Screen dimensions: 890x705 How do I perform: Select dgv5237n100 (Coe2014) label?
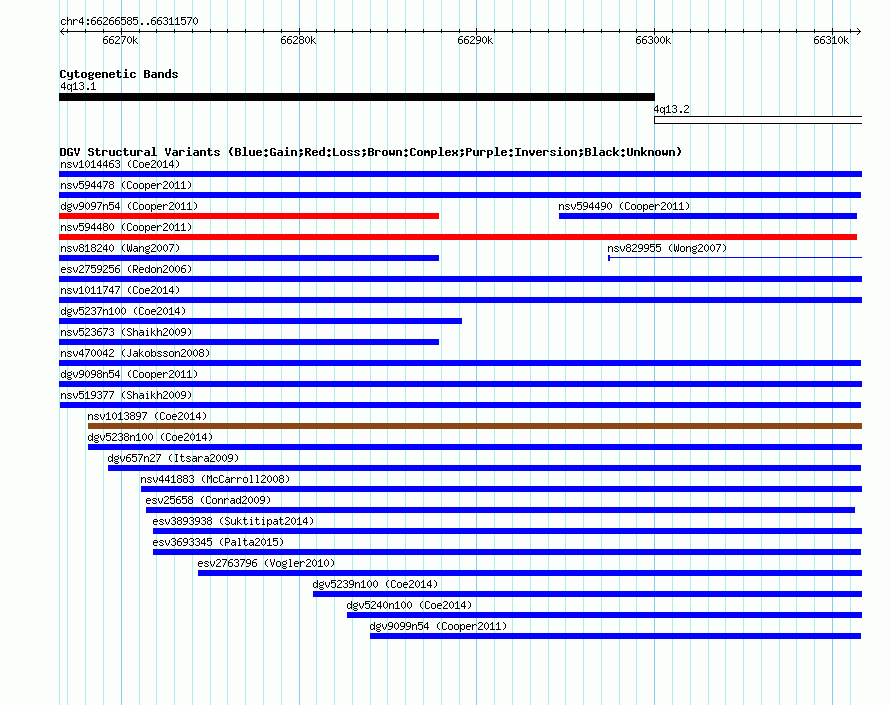point(123,311)
